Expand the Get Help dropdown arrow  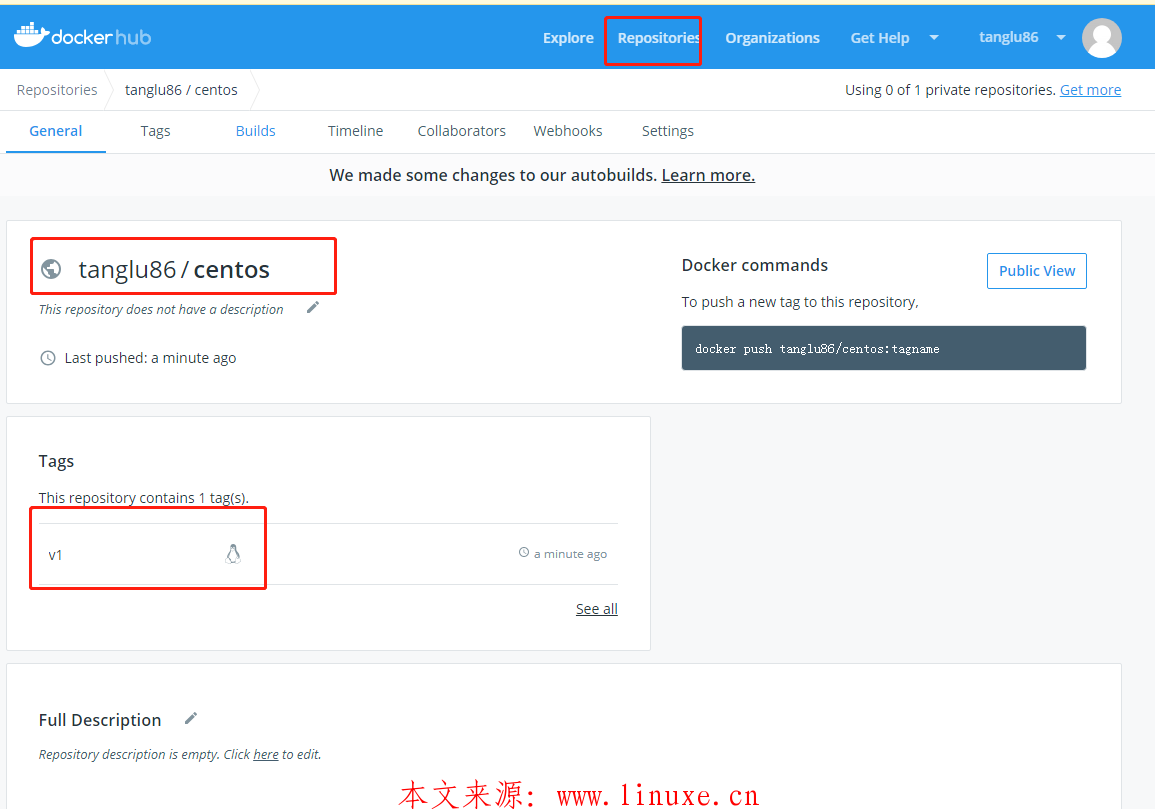pos(933,38)
